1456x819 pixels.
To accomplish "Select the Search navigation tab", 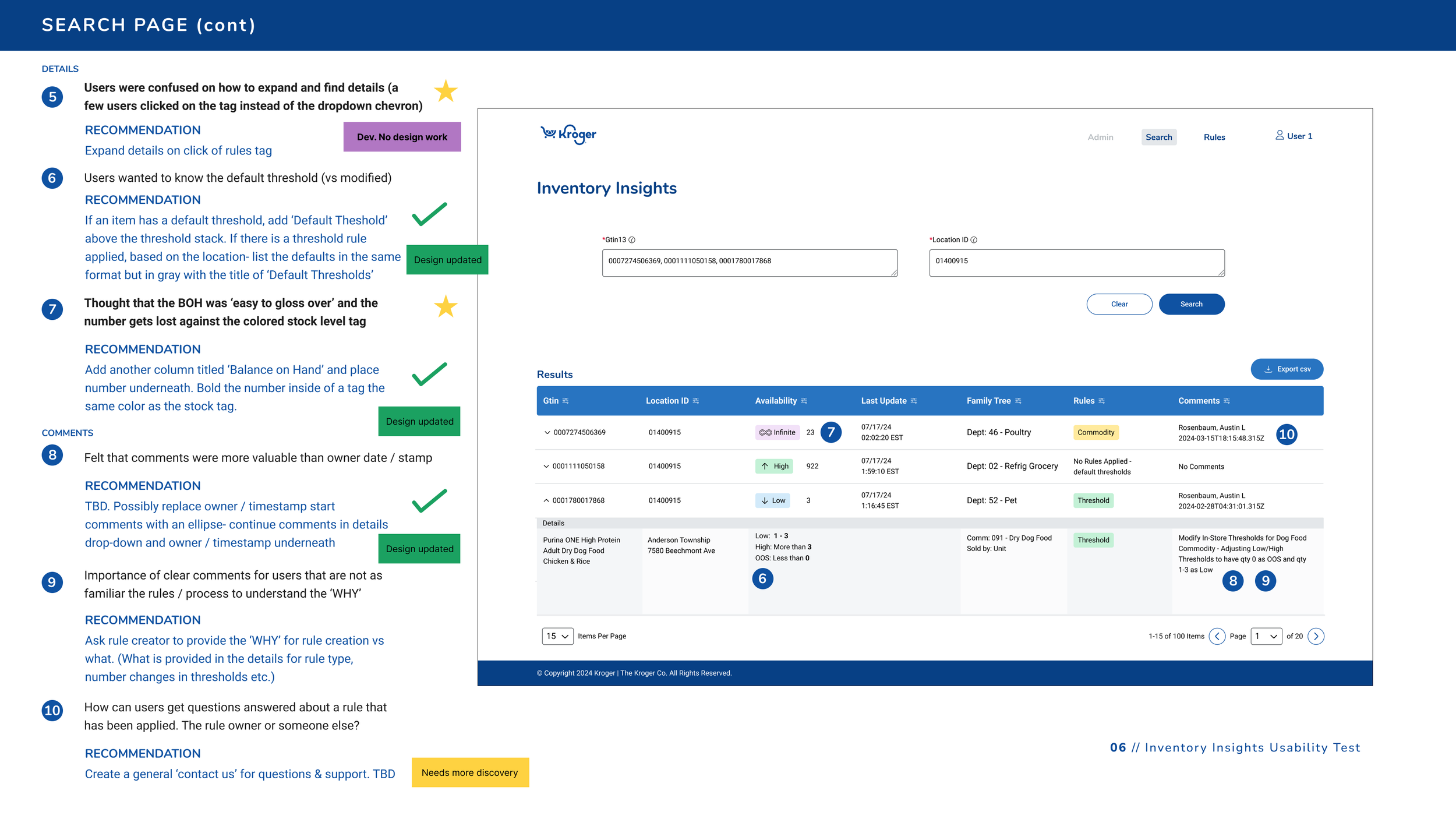I will tap(1158, 137).
